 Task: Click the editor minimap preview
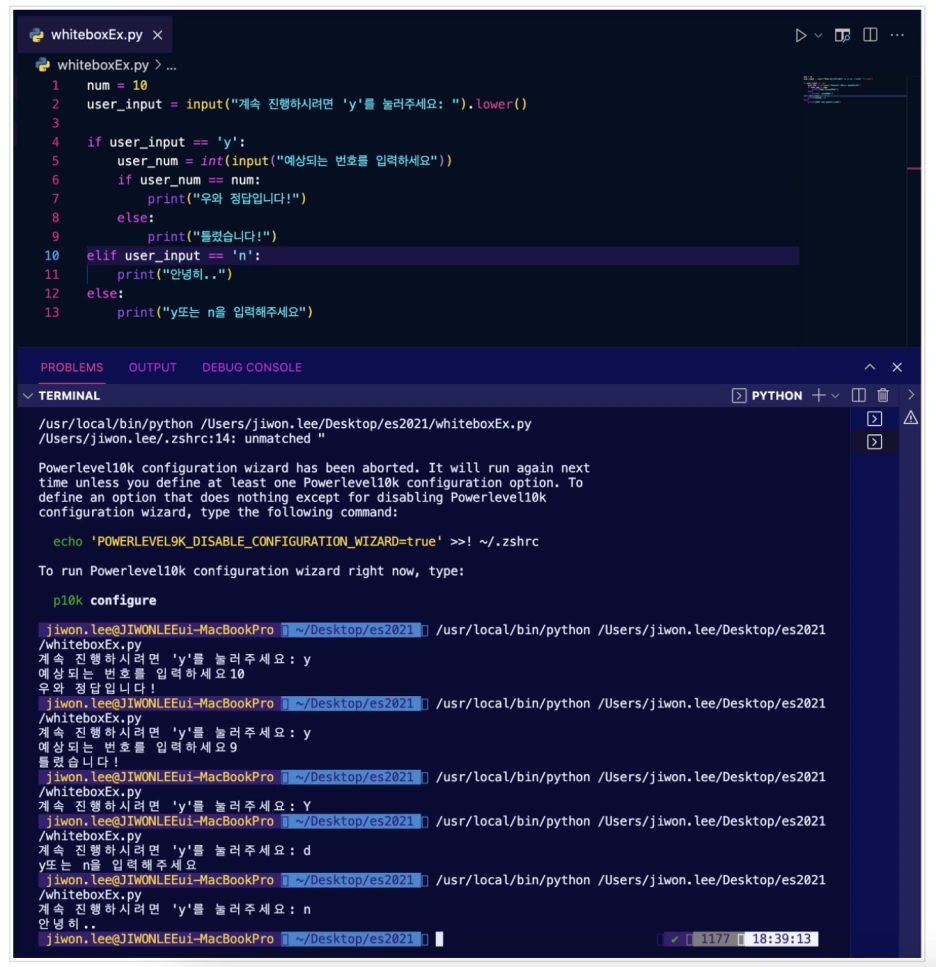[854, 89]
